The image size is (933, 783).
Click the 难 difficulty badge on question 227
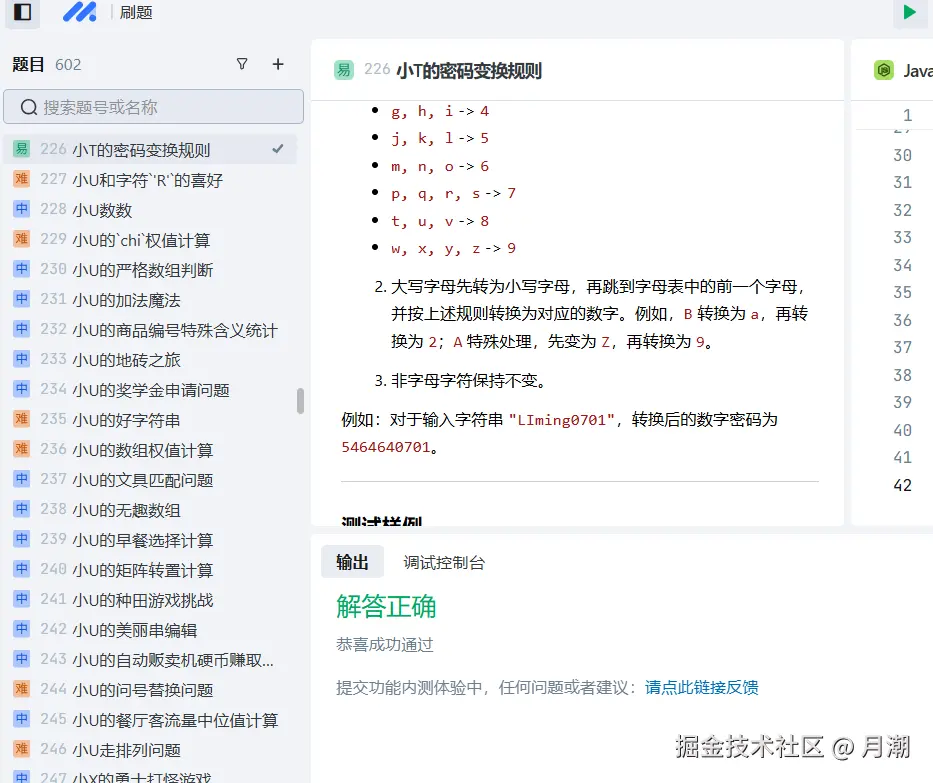(x=22, y=179)
